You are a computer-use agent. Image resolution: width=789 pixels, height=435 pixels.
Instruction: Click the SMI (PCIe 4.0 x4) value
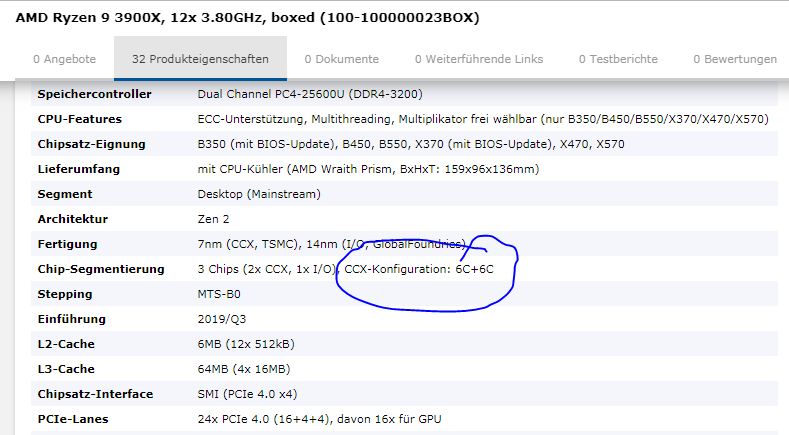(x=248, y=394)
